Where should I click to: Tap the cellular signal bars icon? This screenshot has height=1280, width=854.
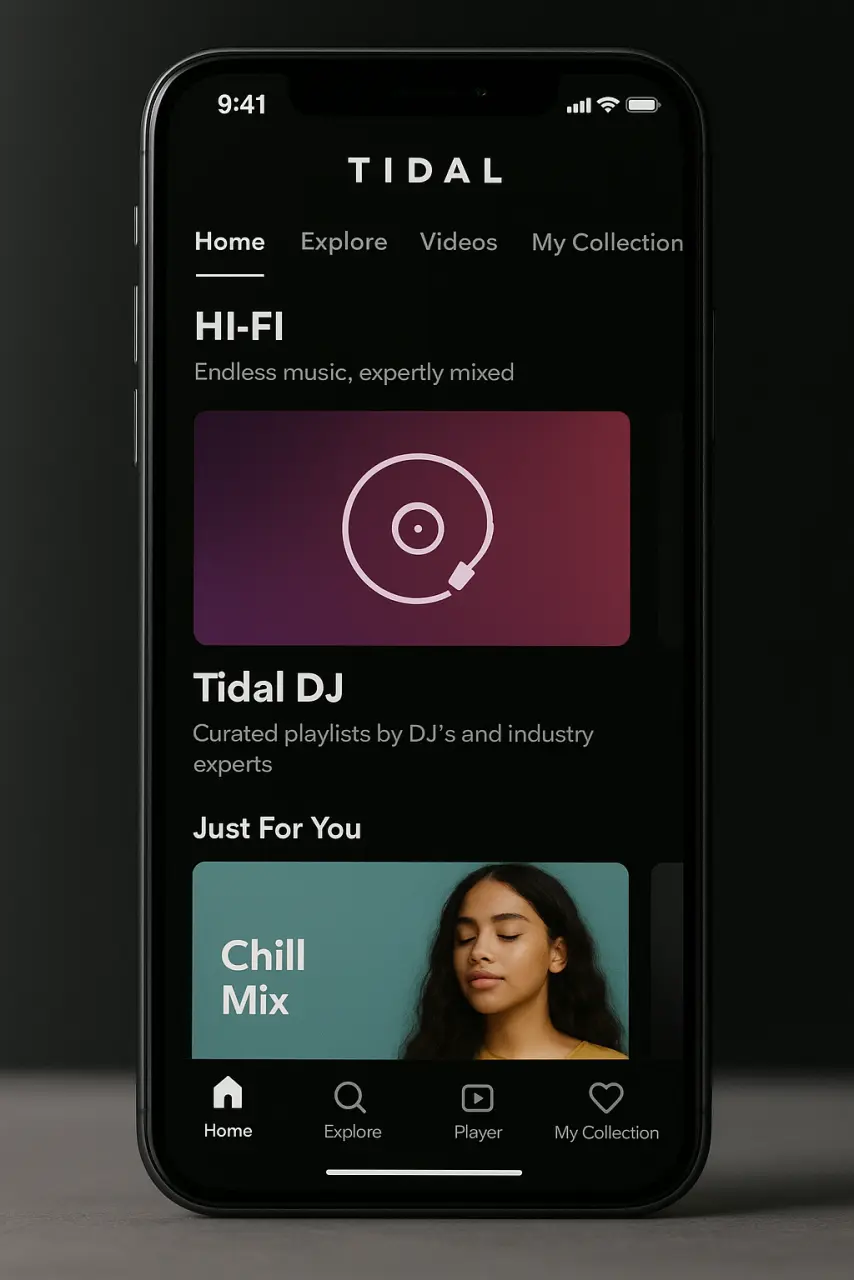579,106
